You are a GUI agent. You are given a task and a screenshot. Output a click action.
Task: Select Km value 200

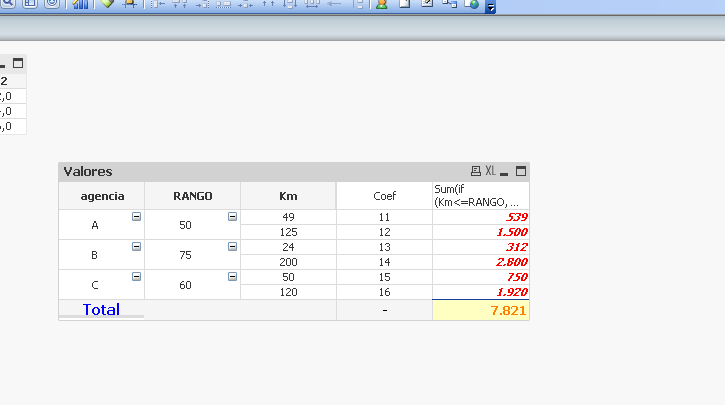288,262
